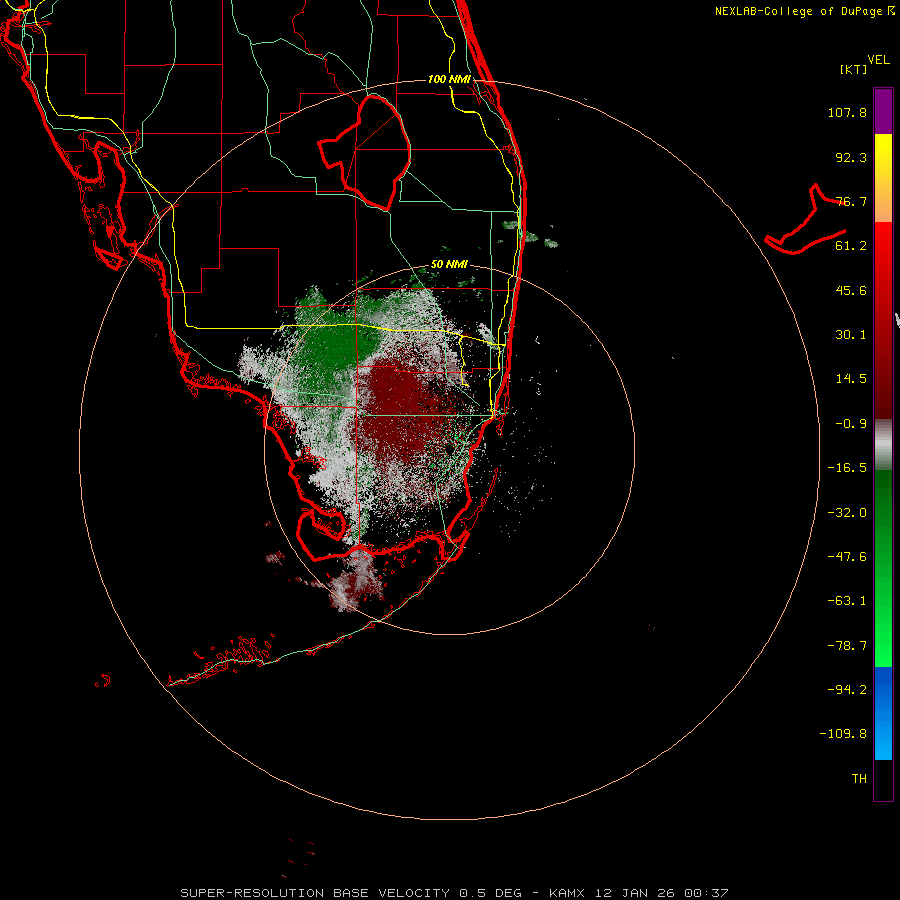
Task: Click the VEL legend title
Action: (x=878, y=60)
